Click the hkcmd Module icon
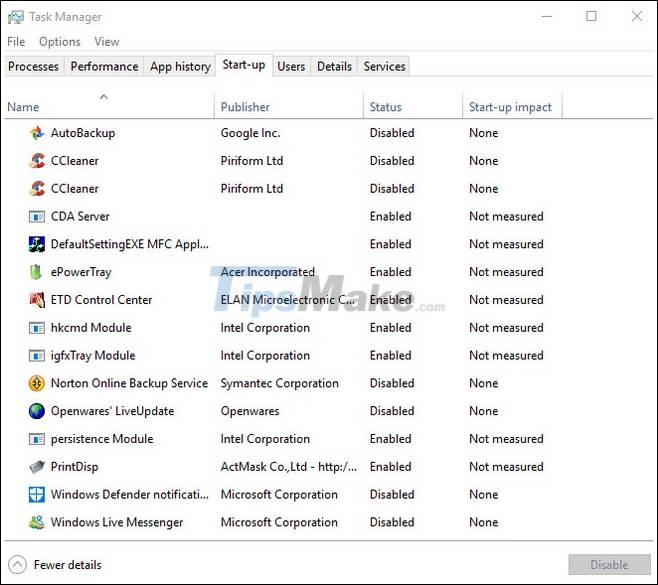 click(x=37, y=328)
